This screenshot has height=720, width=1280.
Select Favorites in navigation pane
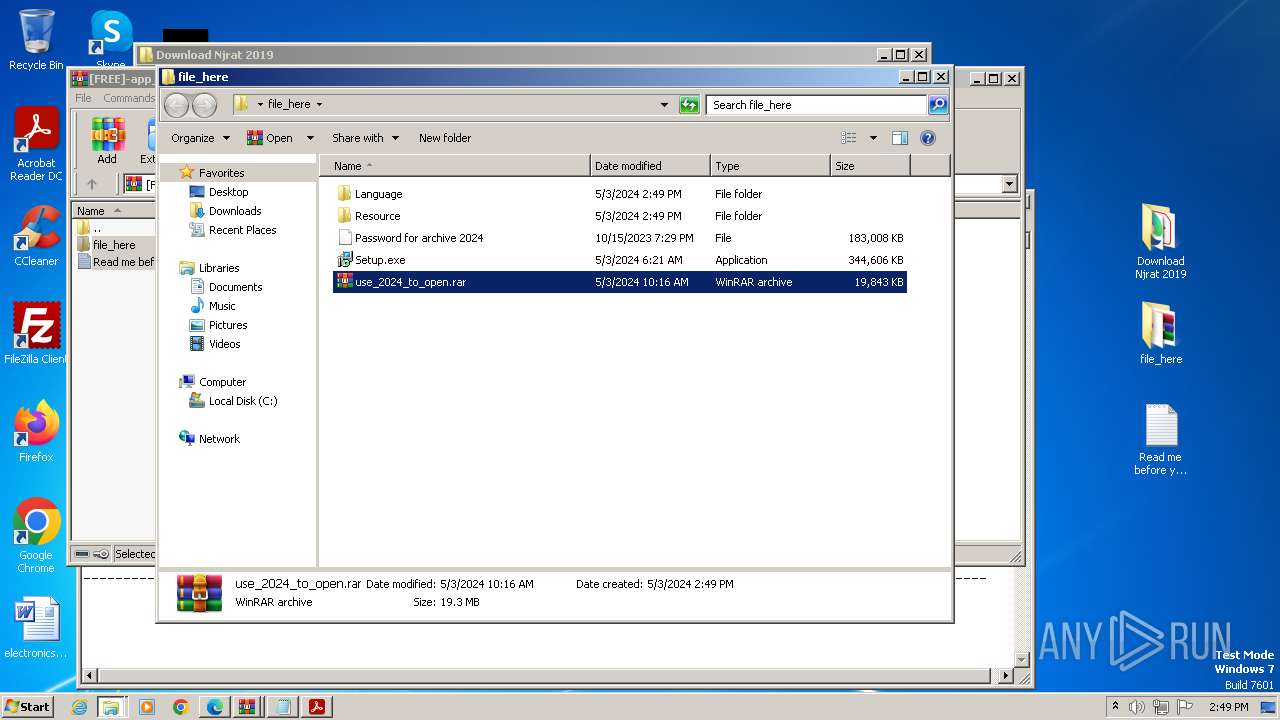click(x=221, y=173)
